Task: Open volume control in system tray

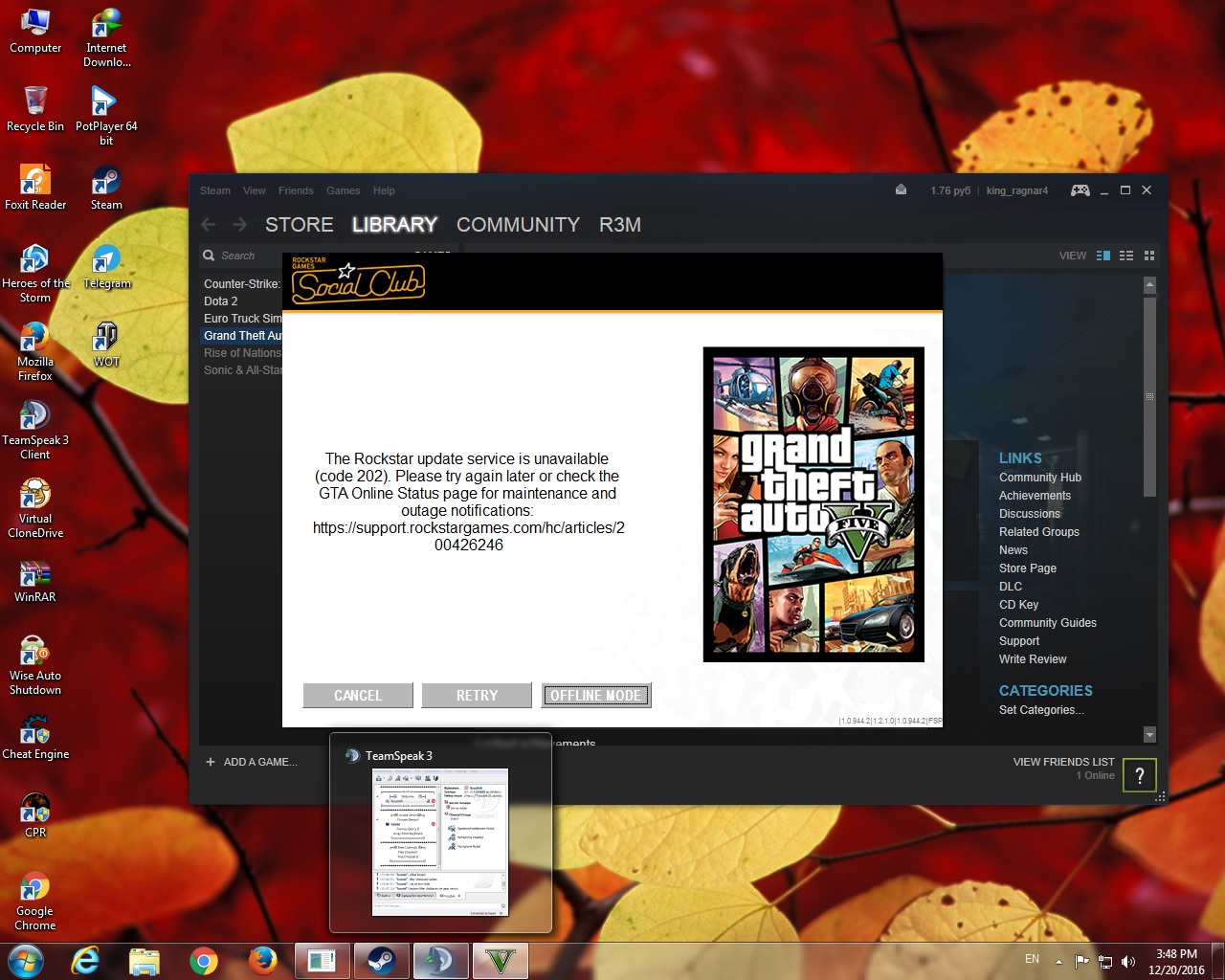Action: click(x=1128, y=961)
